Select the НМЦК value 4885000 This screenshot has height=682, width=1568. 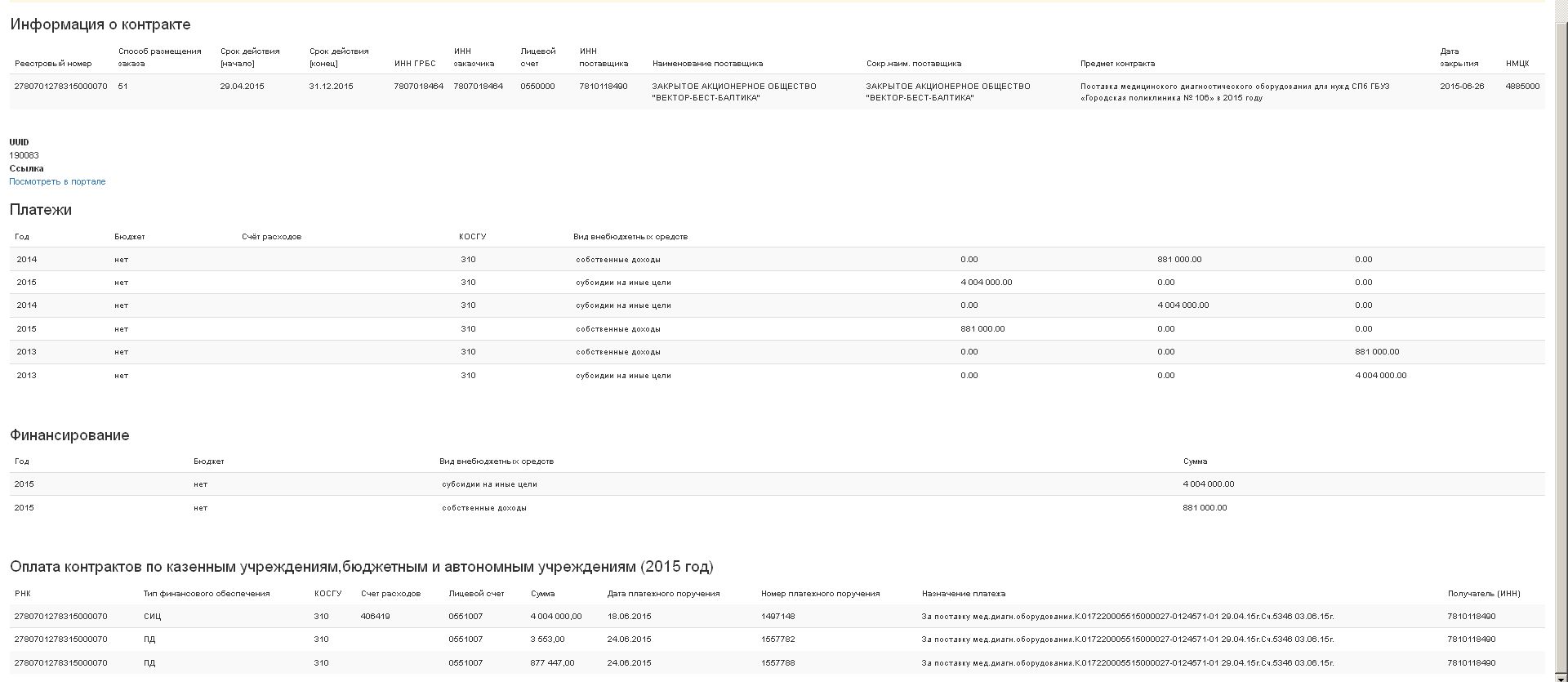pyautogui.click(x=1522, y=86)
